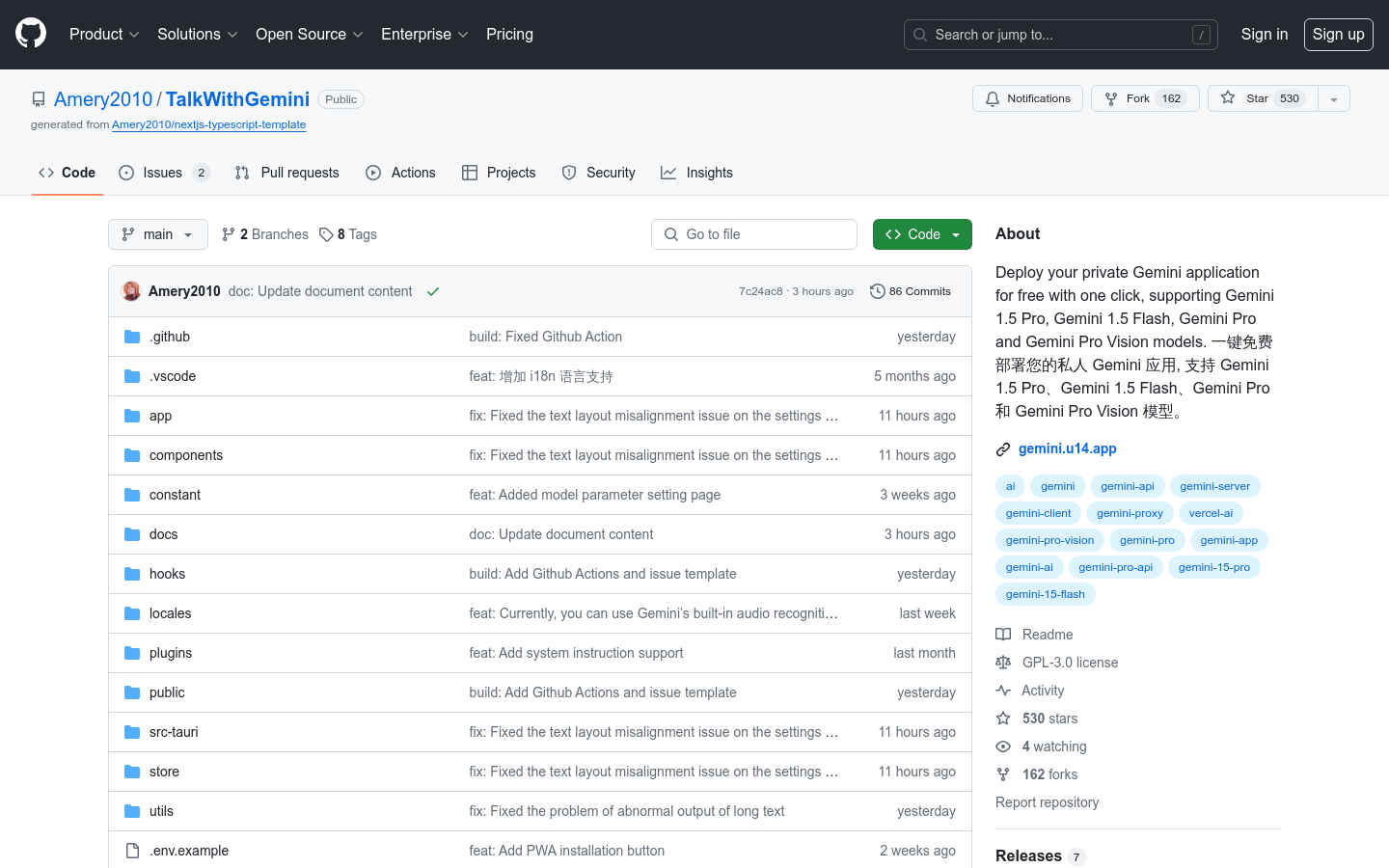
Task: Open the 'build: Fixed Github Action' commit message
Action: coord(546,337)
